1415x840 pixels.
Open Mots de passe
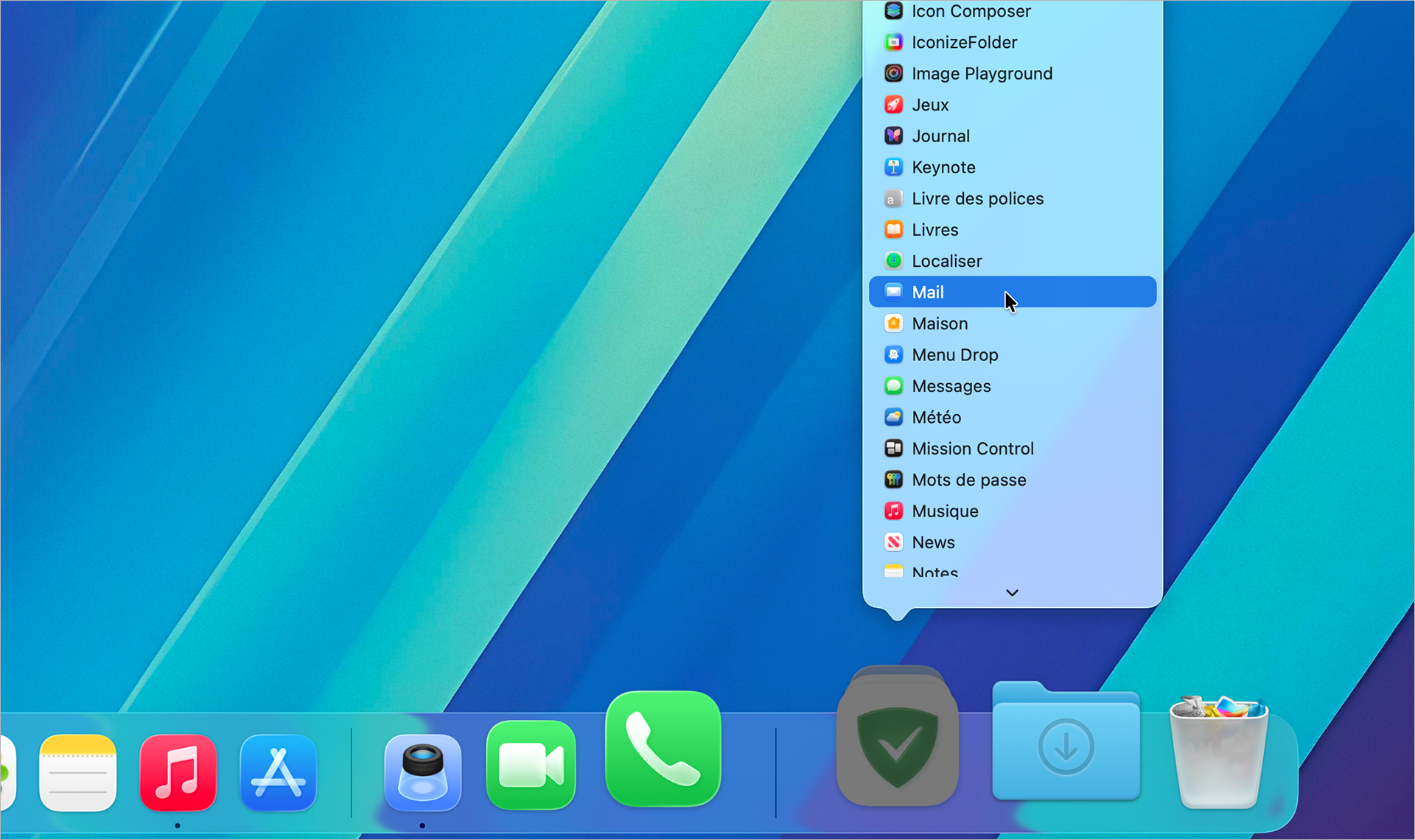tap(968, 479)
